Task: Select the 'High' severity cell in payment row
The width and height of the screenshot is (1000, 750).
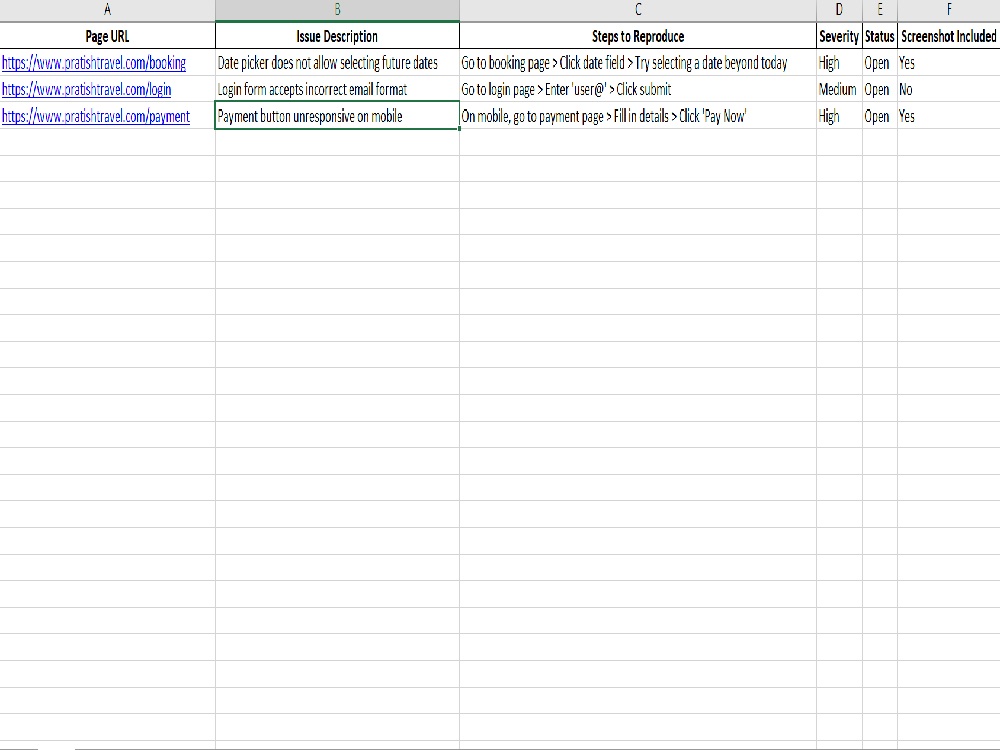Action: (839, 115)
